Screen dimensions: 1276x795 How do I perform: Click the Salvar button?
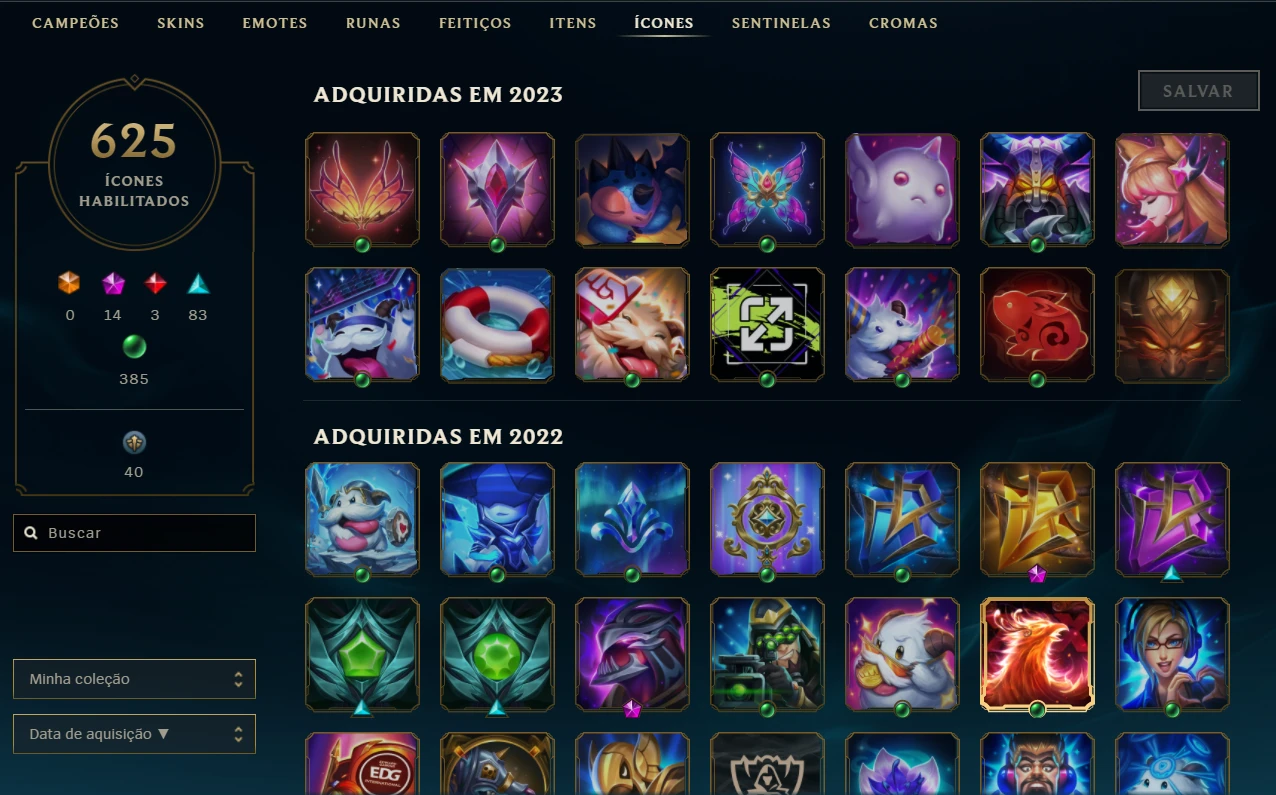1198,91
